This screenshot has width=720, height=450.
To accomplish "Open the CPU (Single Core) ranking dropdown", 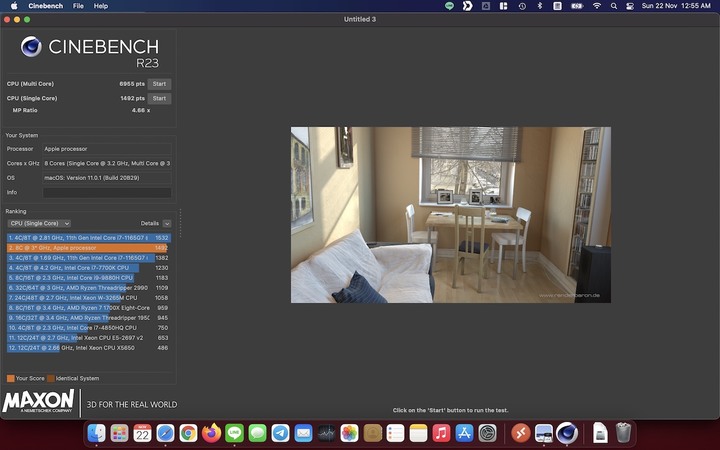I will [39, 223].
